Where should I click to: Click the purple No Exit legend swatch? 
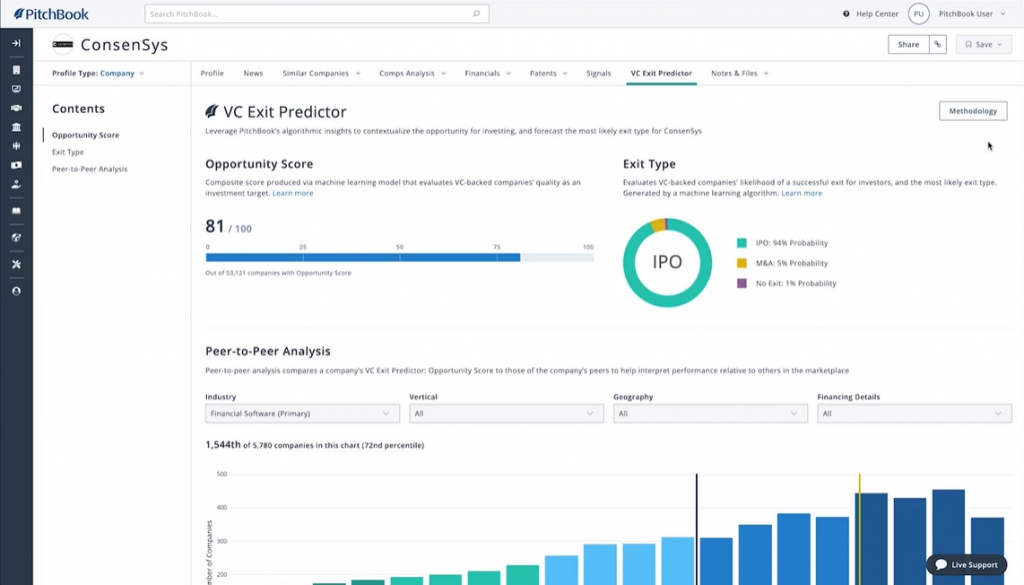(742, 283)
